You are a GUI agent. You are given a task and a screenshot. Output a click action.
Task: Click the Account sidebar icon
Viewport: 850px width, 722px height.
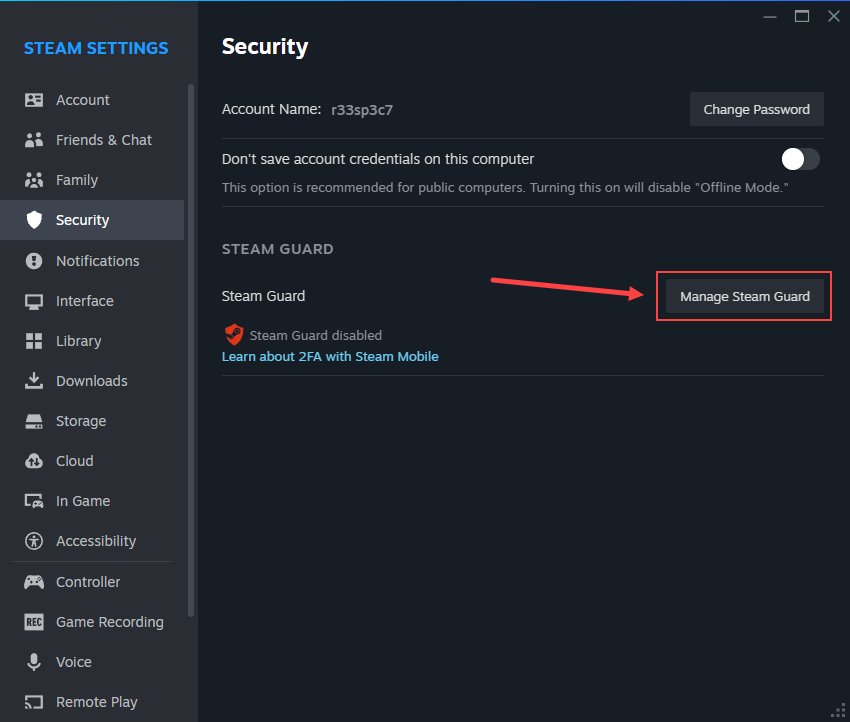tap(34, 100)
